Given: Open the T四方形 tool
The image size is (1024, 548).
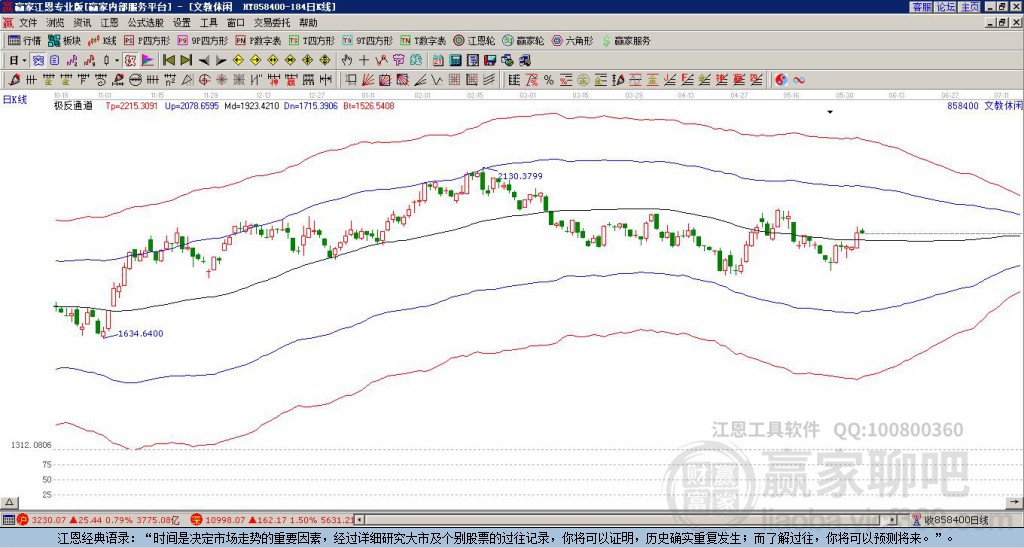Looking at the screenshot, I should pos(312,40).
